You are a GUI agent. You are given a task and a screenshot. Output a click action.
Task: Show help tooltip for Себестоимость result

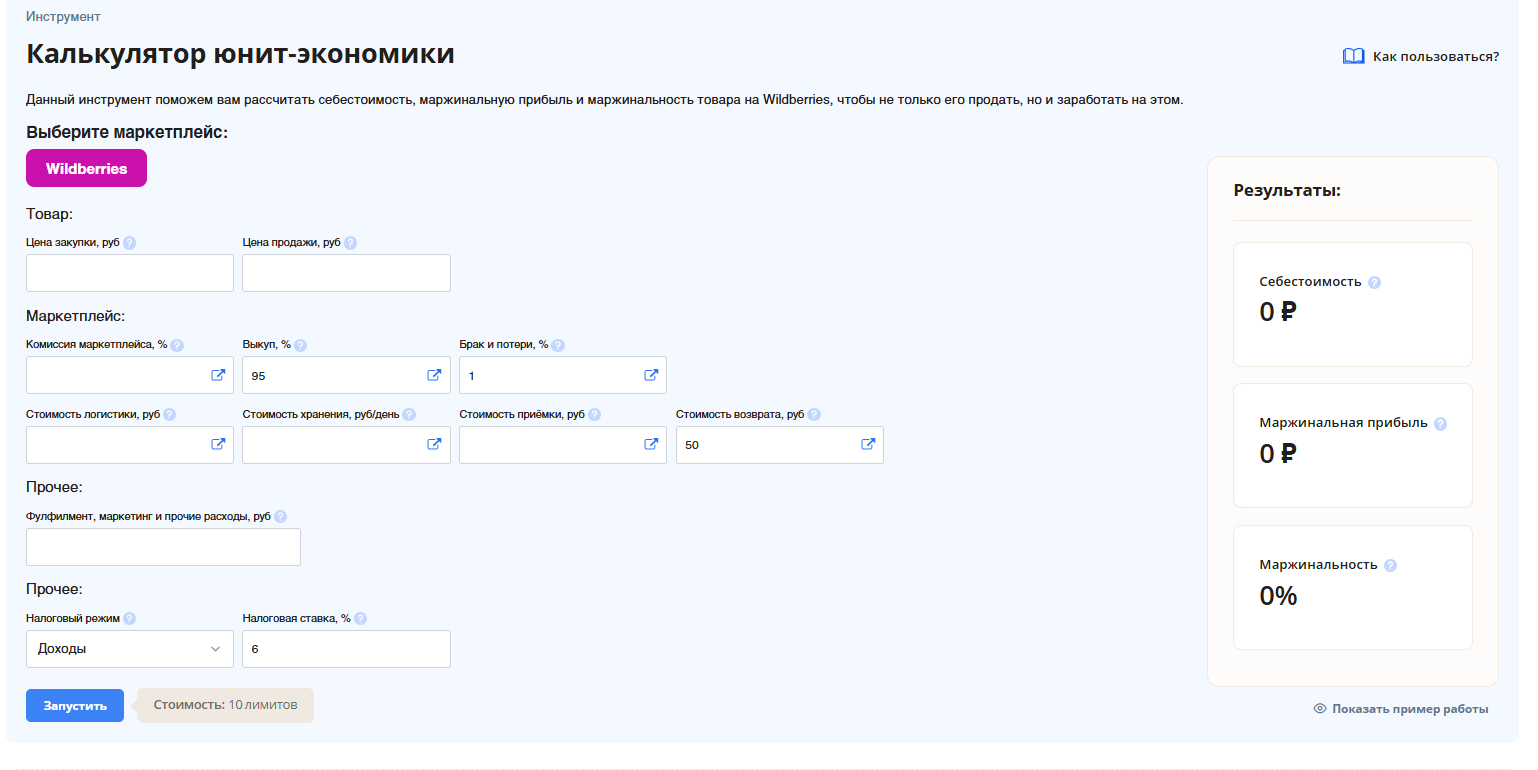1374,282
